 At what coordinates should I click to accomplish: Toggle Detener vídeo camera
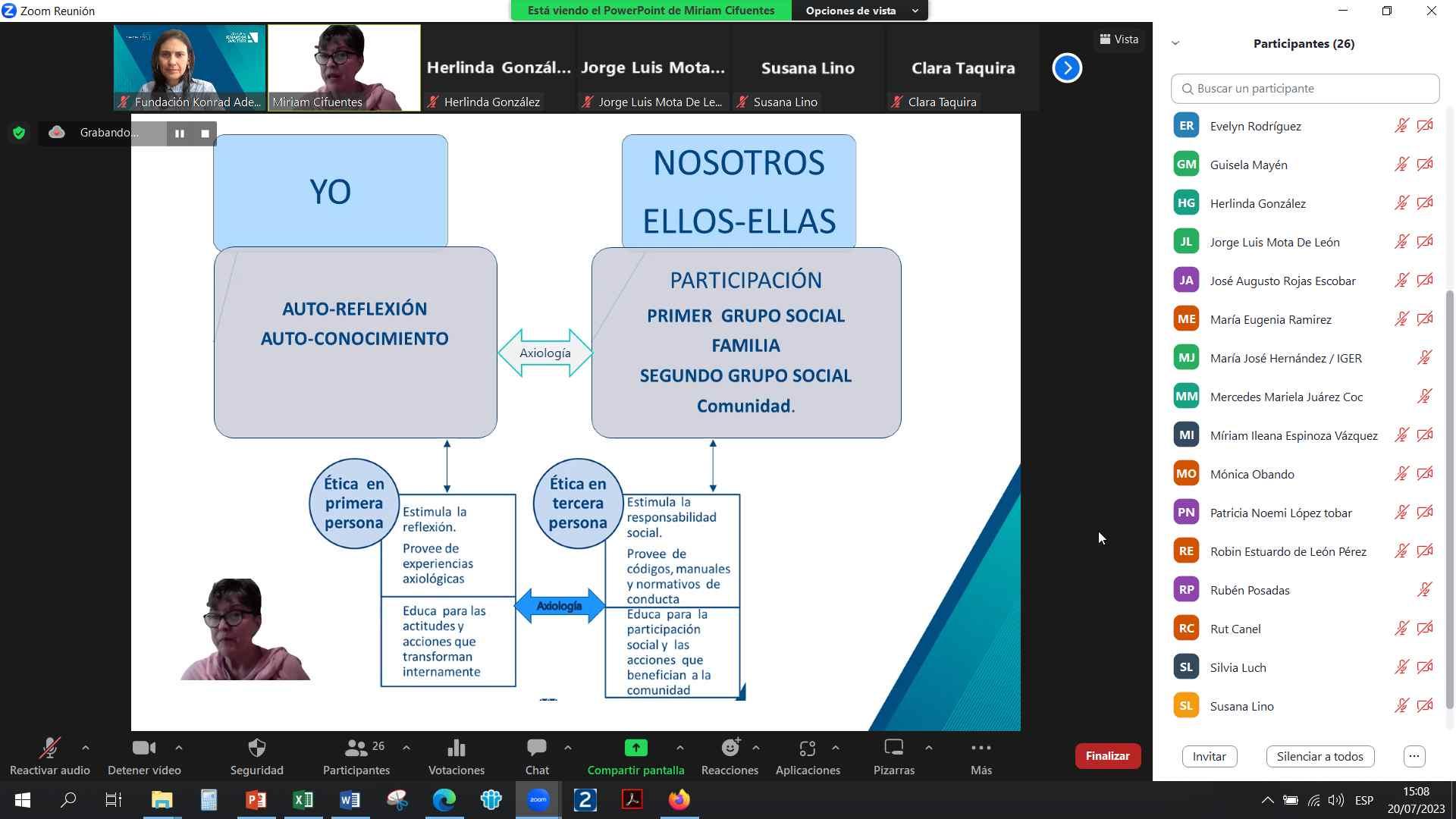[x=143, y=748]
